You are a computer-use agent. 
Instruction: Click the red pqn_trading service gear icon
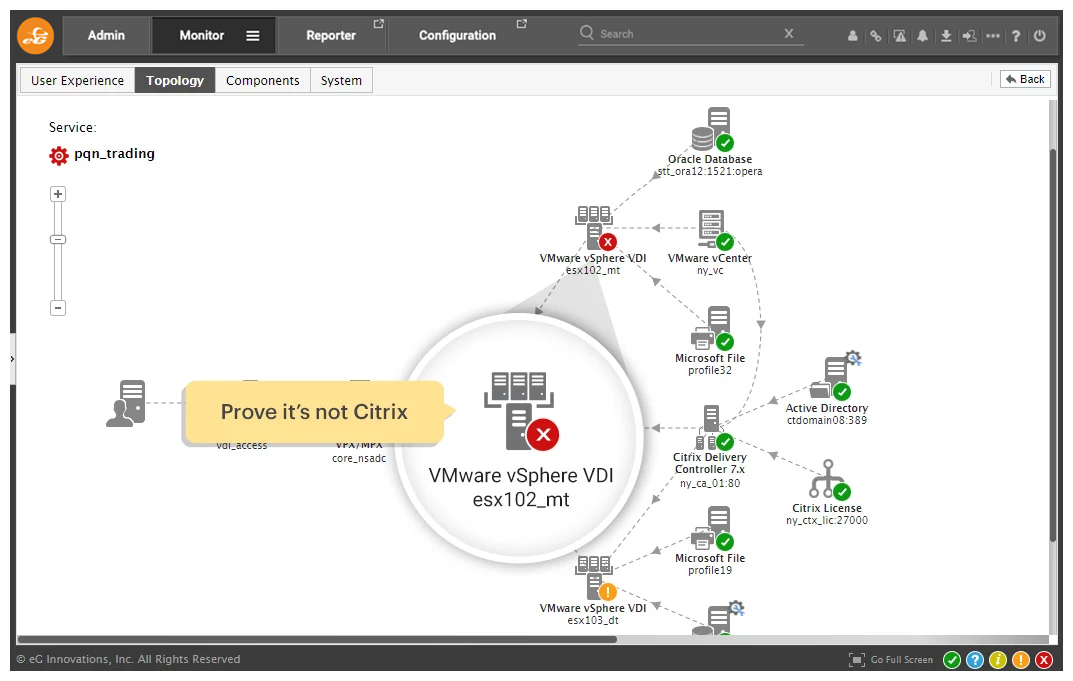(x=59, y=155)
